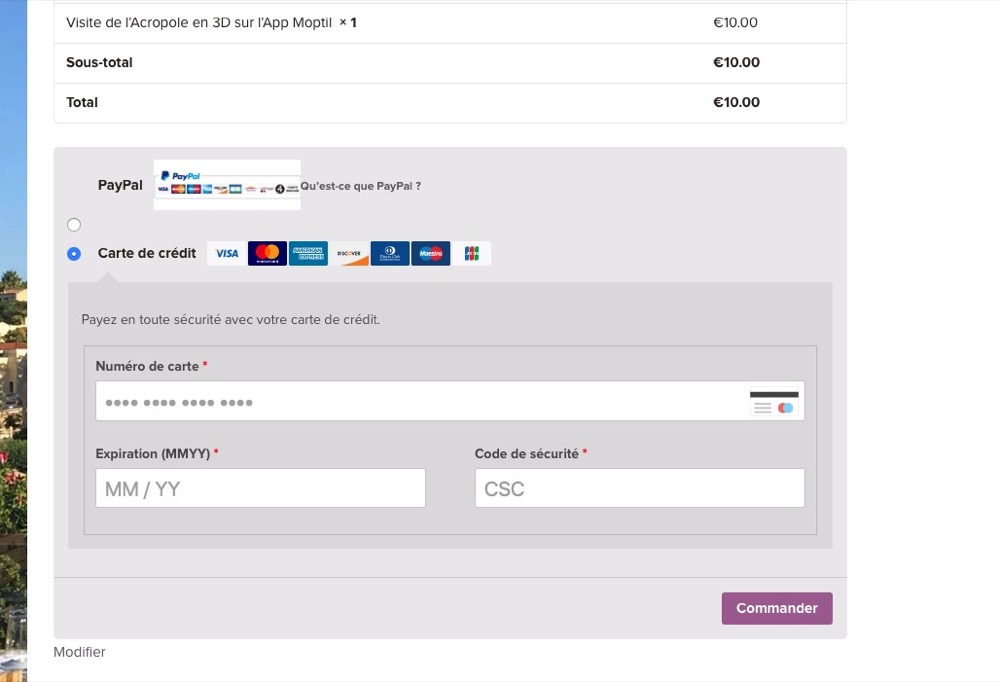The width and height of the screenshot is (1000, 682).
Task: Click the Mastercard logo icon
Action: pos(267,254)
